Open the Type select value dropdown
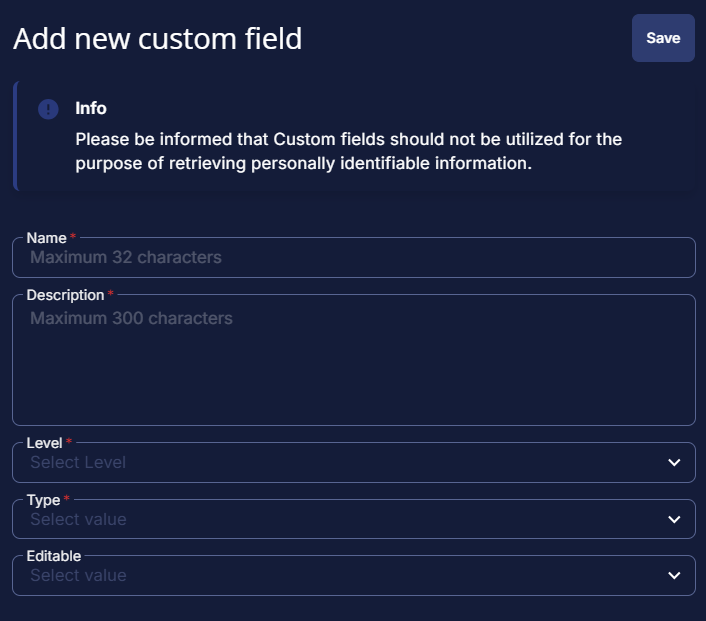The image size is (706, 621). pos(353,519)
